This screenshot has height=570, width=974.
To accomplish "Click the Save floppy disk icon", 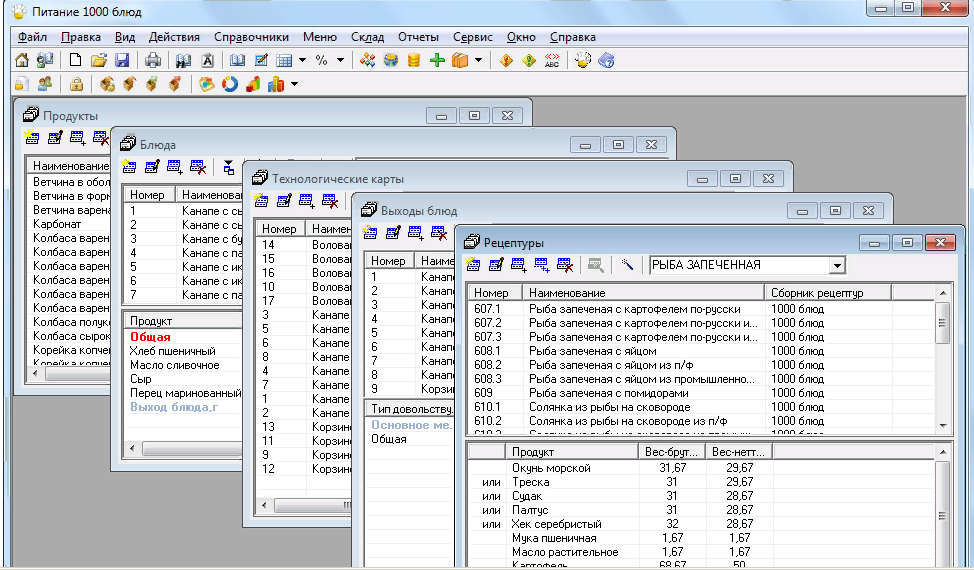I will pyautogui.click(x=122, y=61).
